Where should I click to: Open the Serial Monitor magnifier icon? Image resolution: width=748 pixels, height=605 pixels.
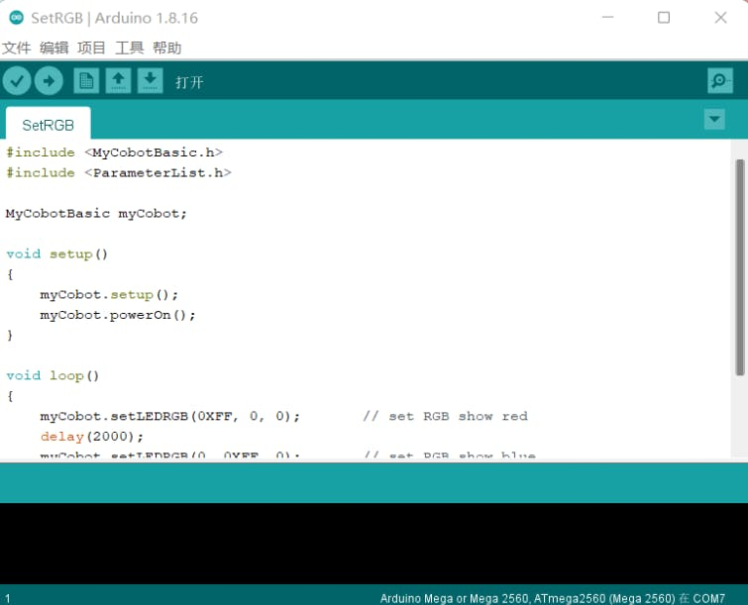click(x=720, y=81)
